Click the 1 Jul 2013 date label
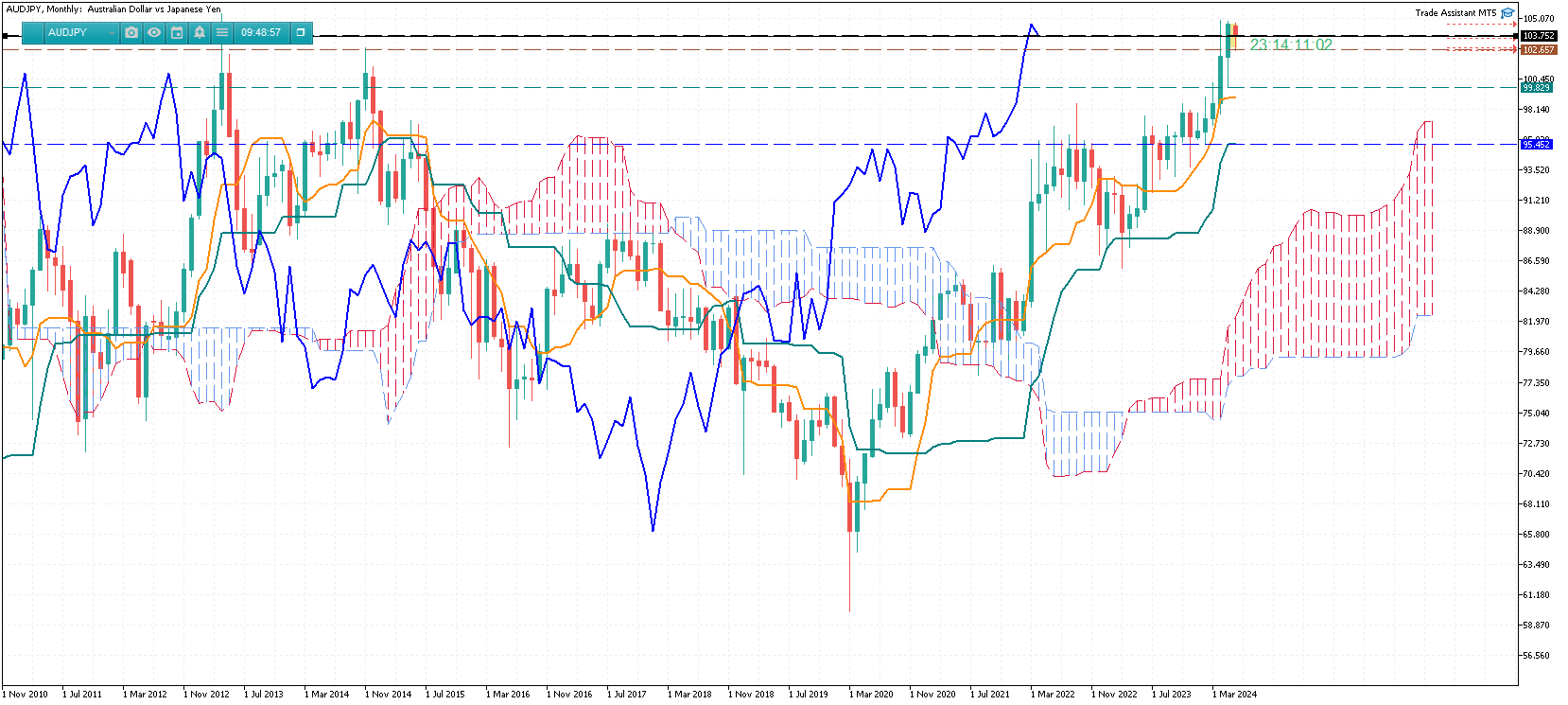Viewport: 1568px width, 705px height. 264,694
